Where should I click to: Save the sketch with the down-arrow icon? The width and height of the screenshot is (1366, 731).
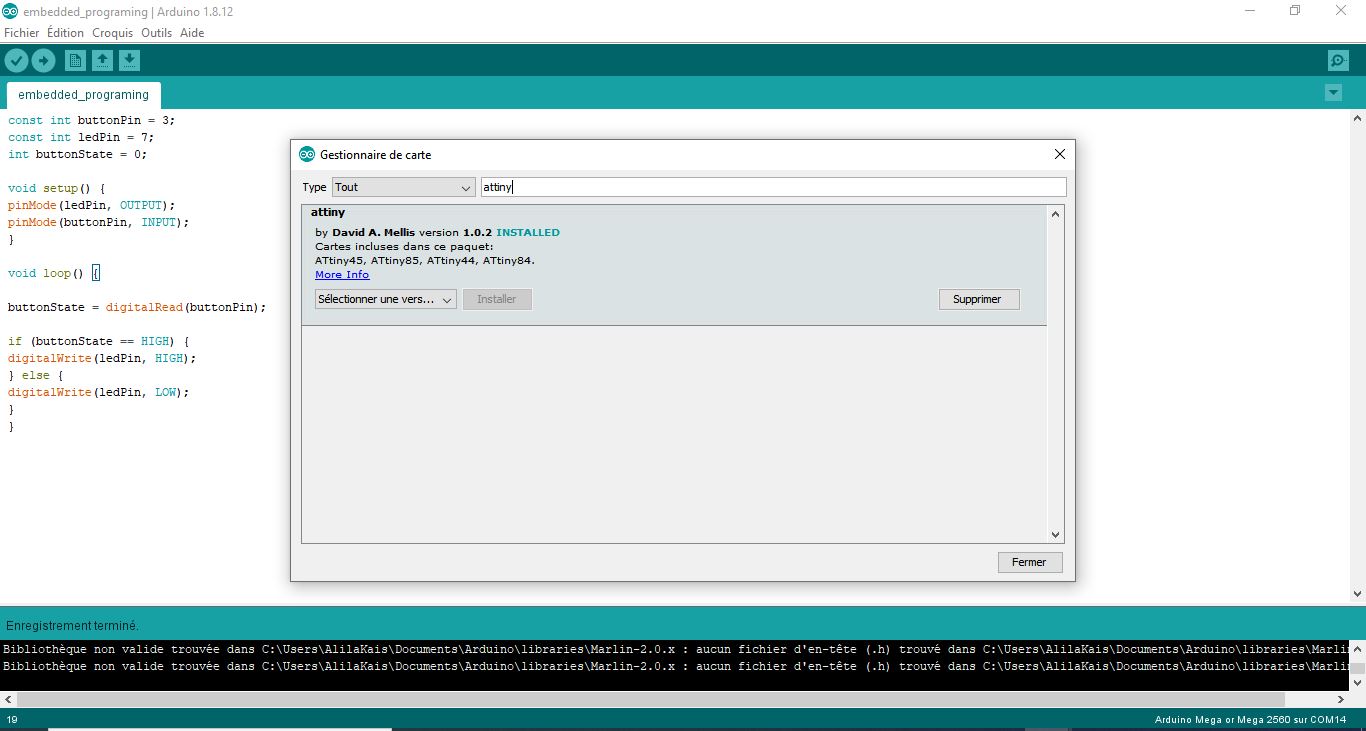pos(129,61)
